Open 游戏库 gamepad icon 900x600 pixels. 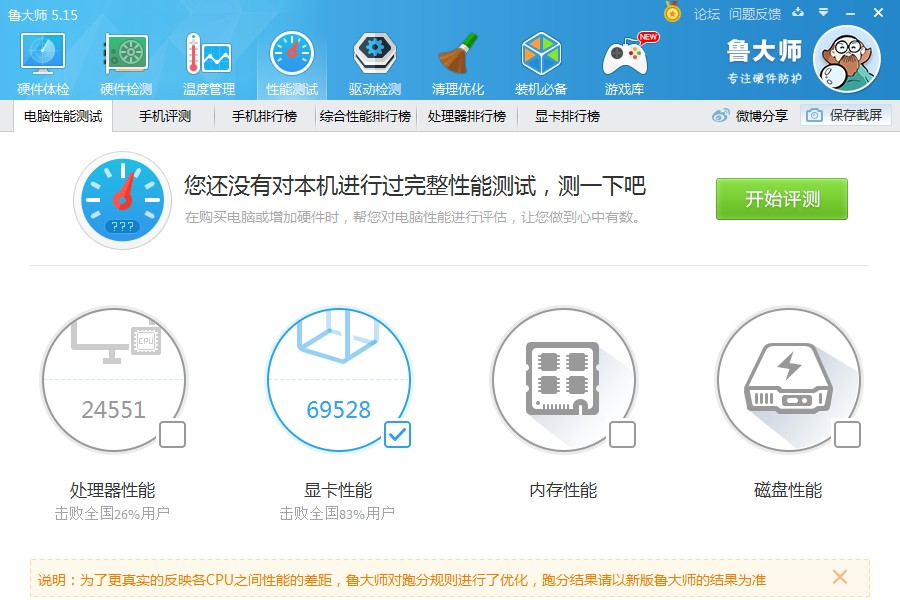pyautogui.click(x=626, y=56)
